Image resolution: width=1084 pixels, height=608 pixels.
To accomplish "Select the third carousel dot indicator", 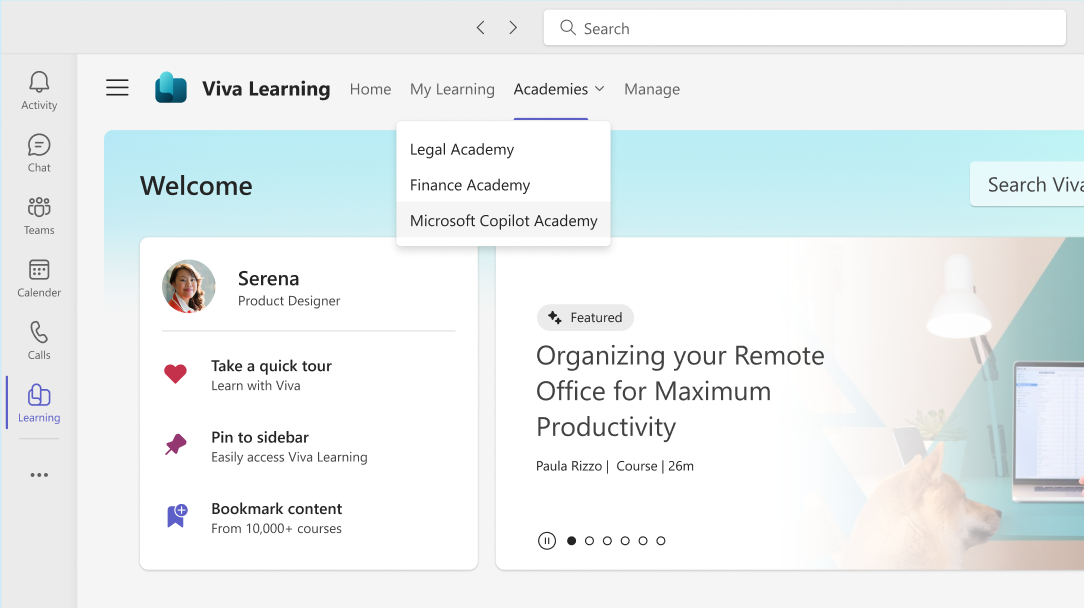I will click(606, 540).
